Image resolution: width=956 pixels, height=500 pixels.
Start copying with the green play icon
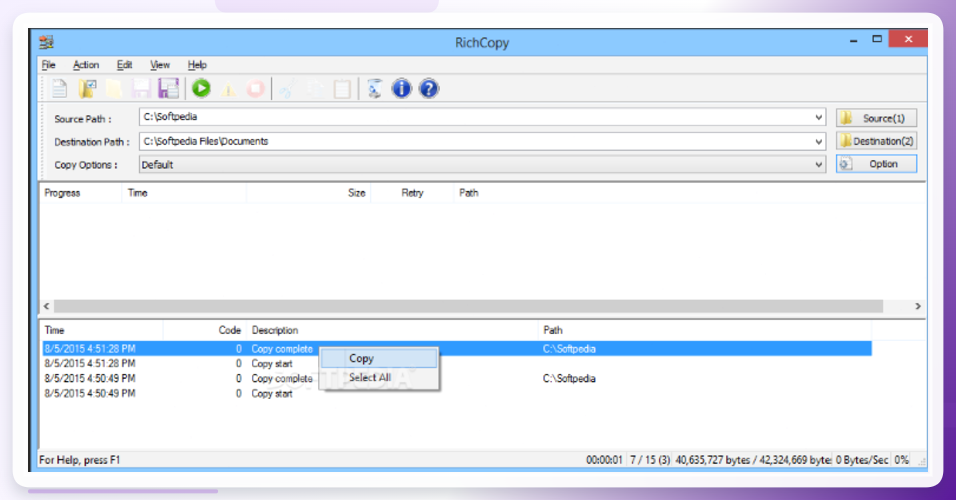coord(201,89)
